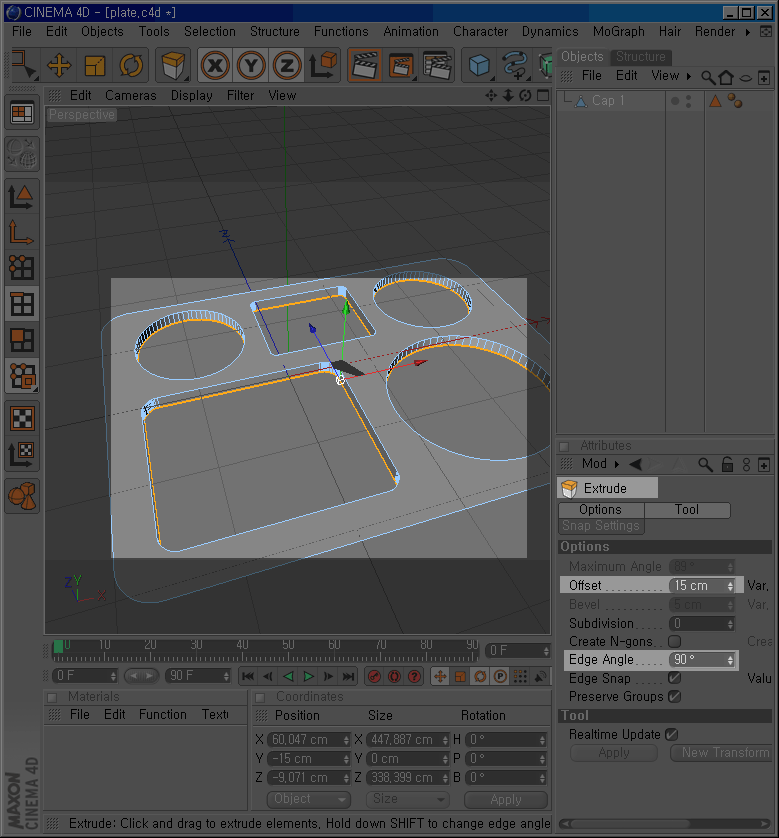Select the texture axis tool

coord(21,454)
